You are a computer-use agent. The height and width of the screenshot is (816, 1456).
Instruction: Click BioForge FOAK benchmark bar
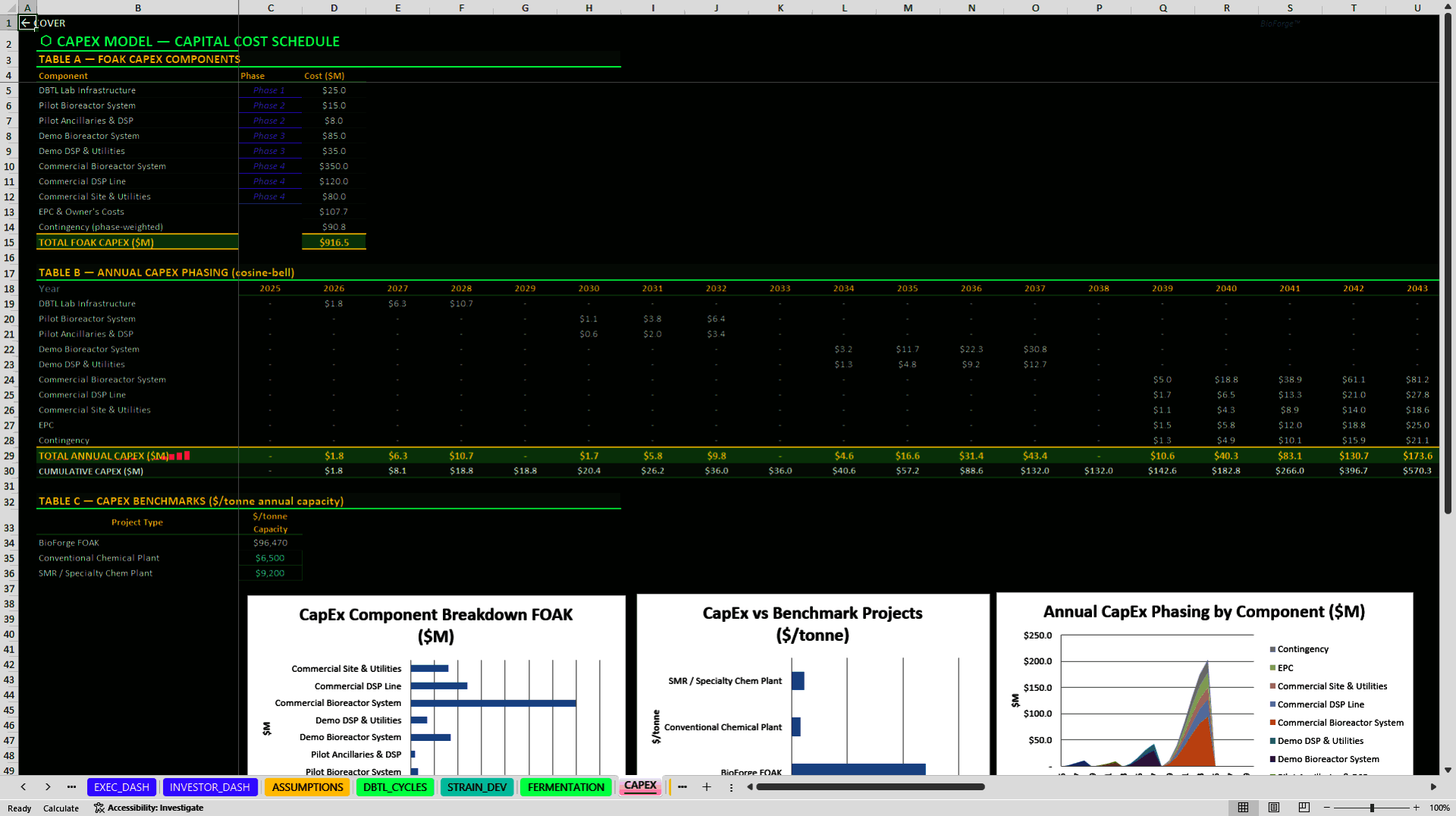pyautogui.click(x=858, y=769)
